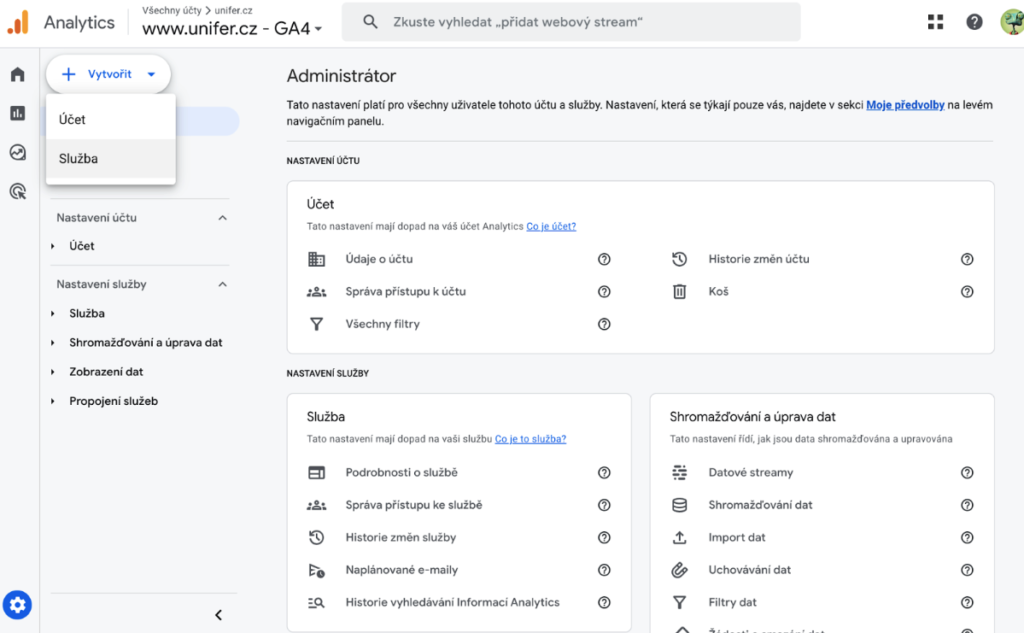Click the search field in header

pyautogui.click(x=570, y=22)
